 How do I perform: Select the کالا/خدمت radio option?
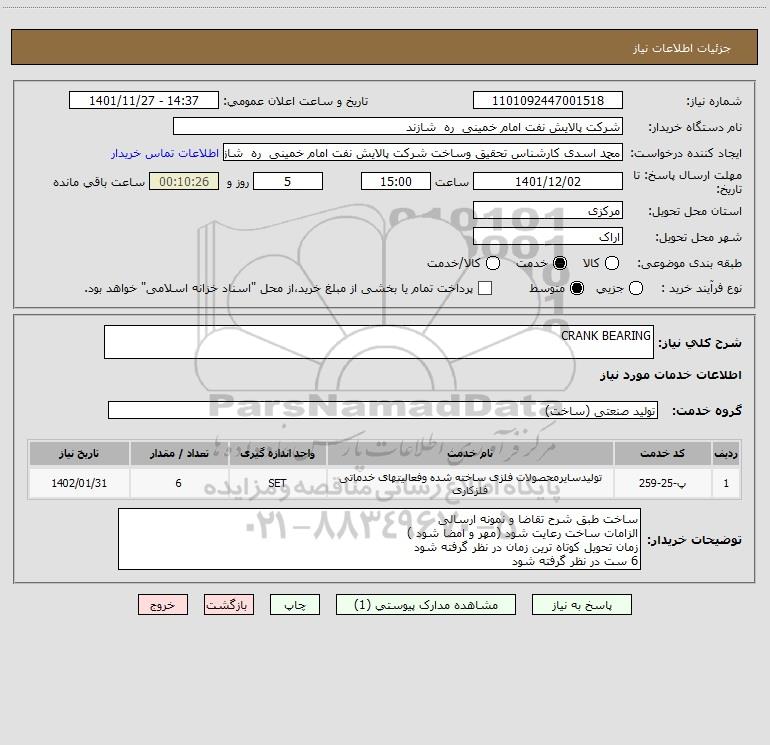click(493, 263)
